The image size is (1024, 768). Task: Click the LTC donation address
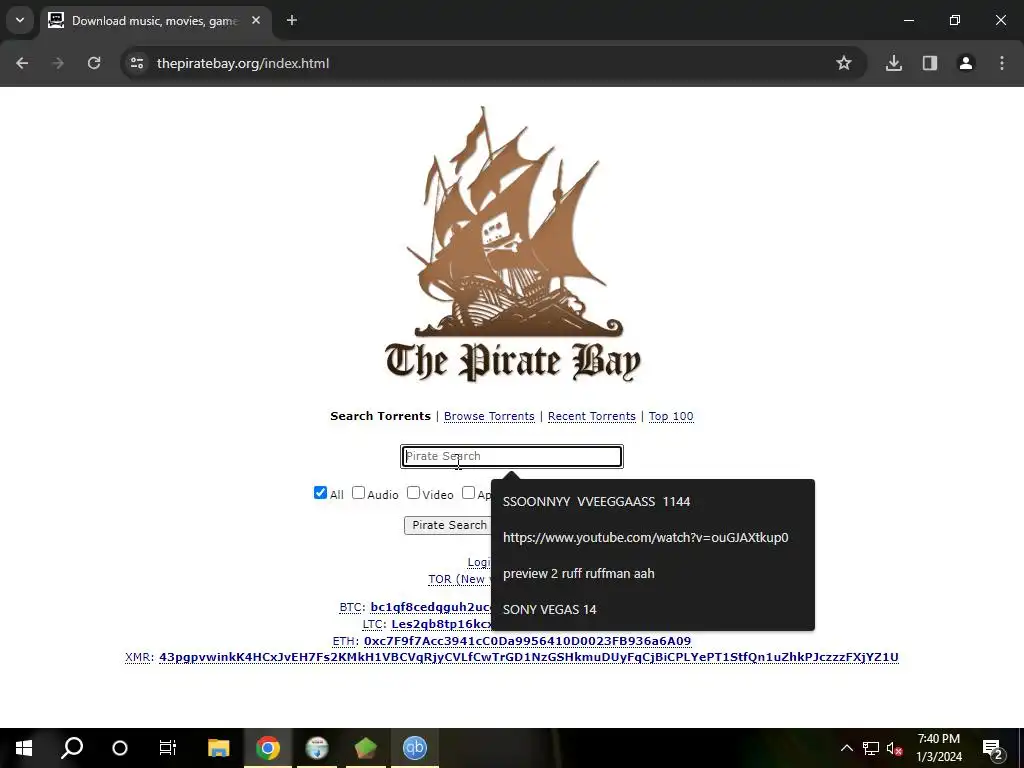(x=441, y=624)
